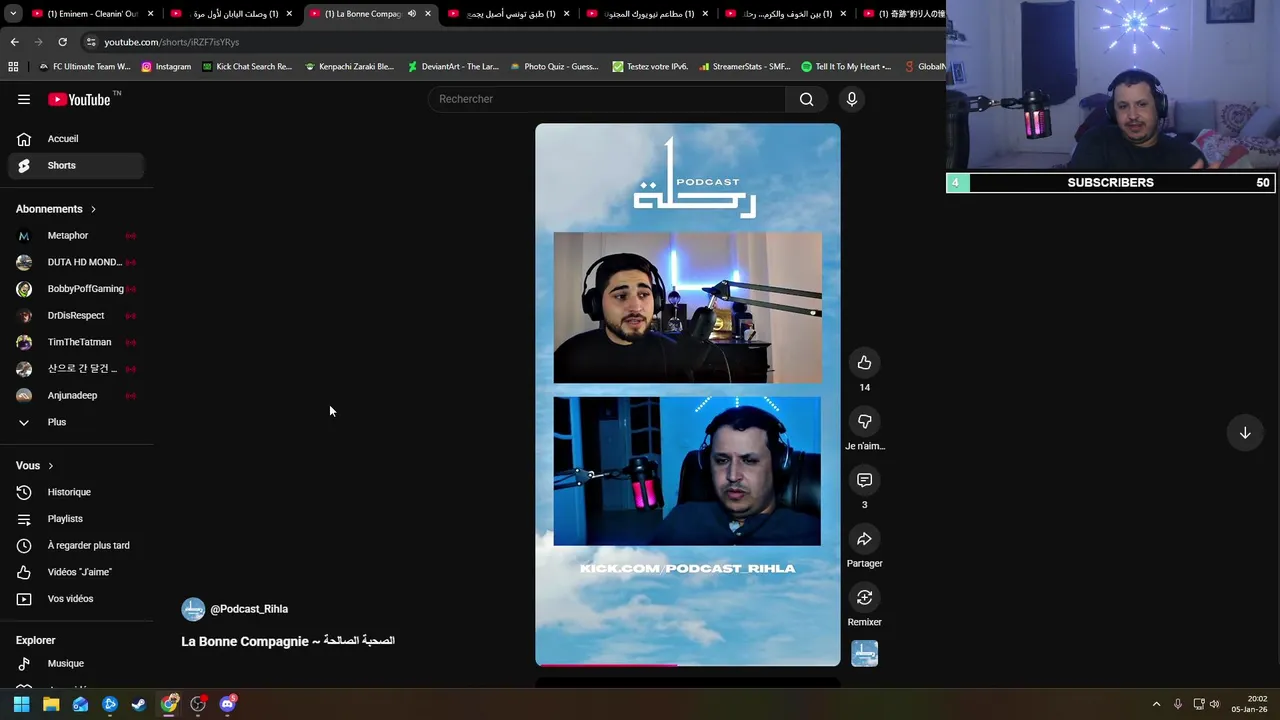Open Vidéos "J'aime" list
The width and height of the screenshot is (1280, 720).
coord(76,572)
